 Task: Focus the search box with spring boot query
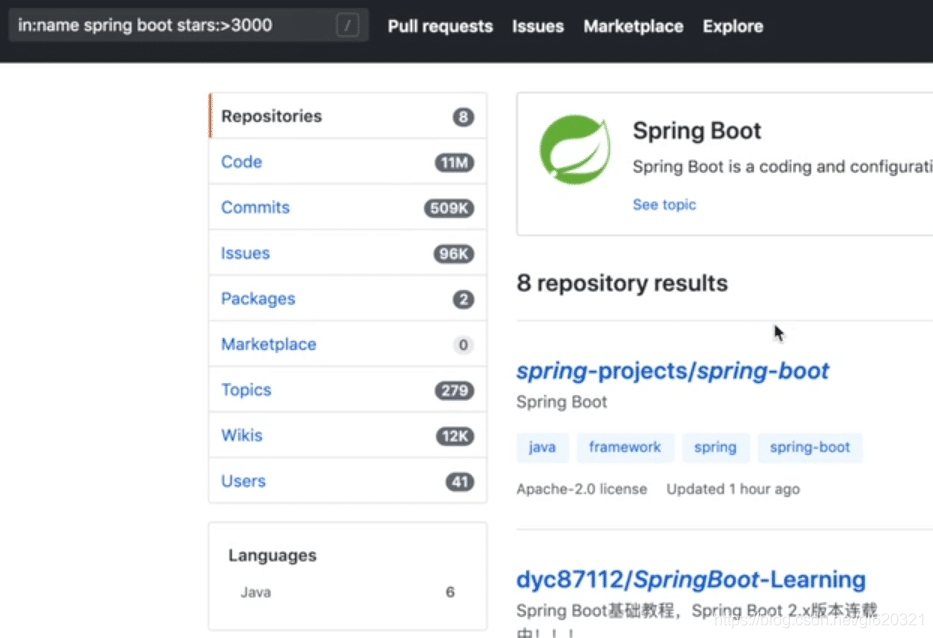coord(189,25)
